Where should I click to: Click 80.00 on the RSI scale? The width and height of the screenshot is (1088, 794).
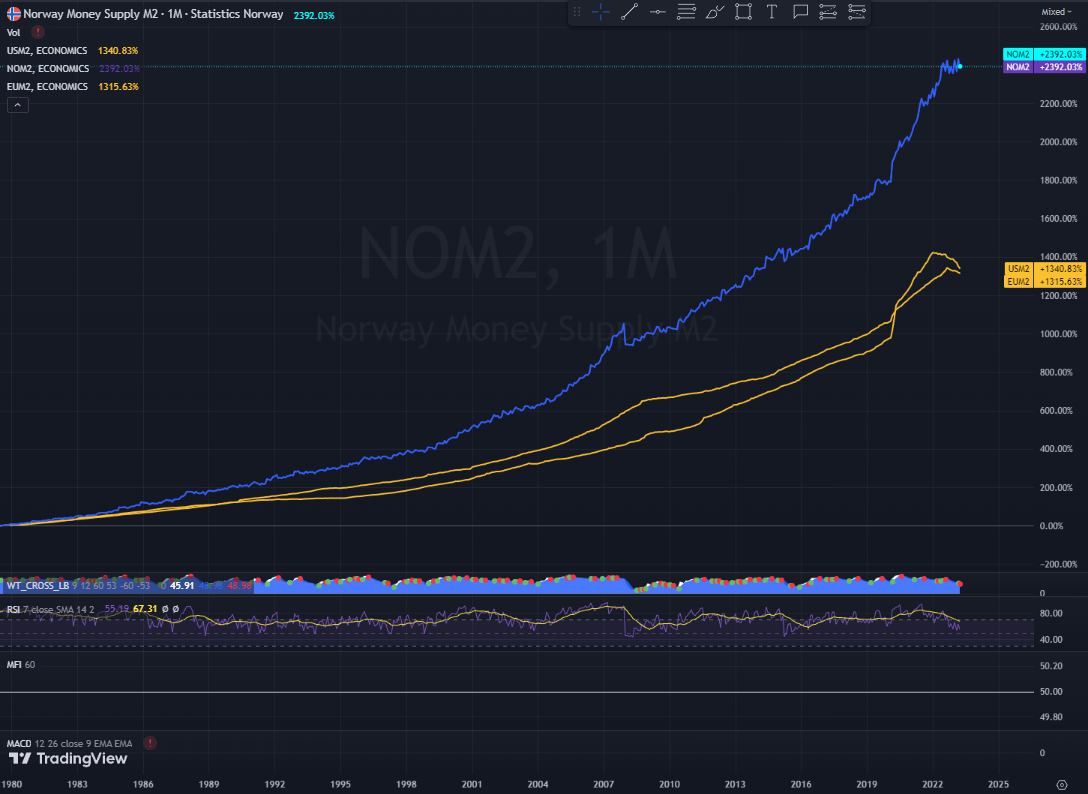1051,614
